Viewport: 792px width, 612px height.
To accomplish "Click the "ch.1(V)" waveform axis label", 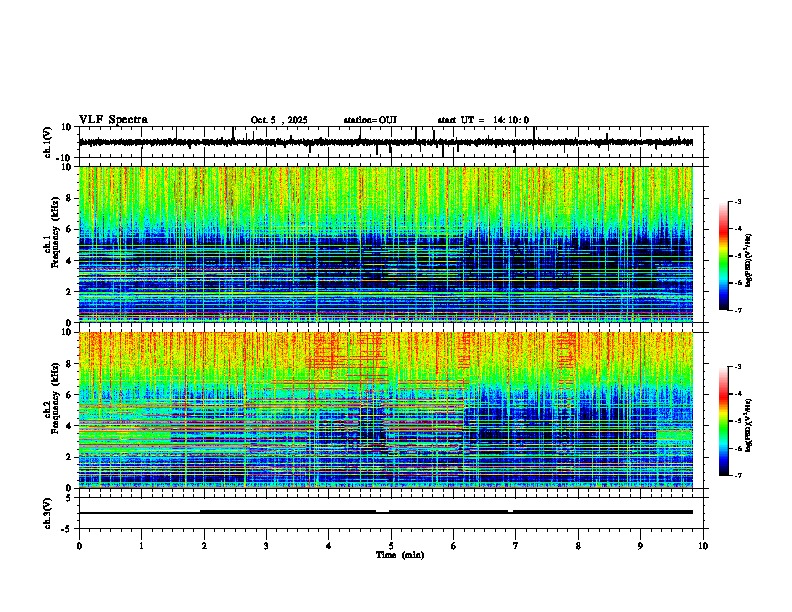I will (x=48, y=142).
